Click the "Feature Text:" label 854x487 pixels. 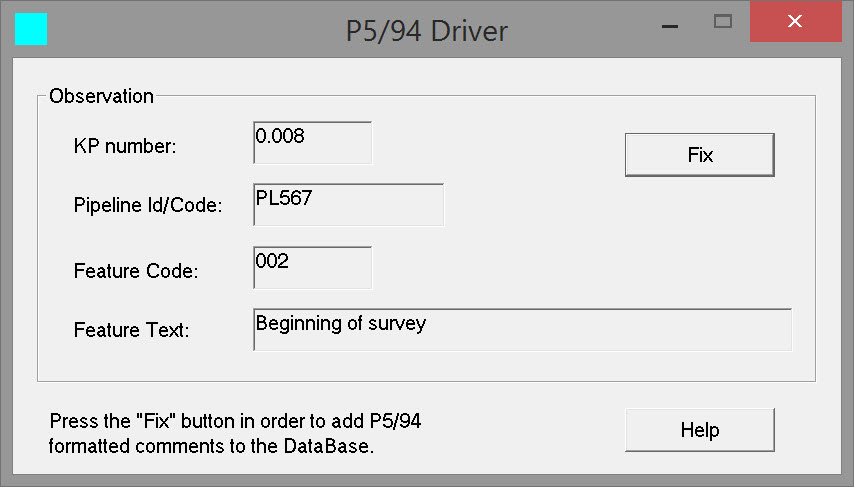click(x=132, y=329)
